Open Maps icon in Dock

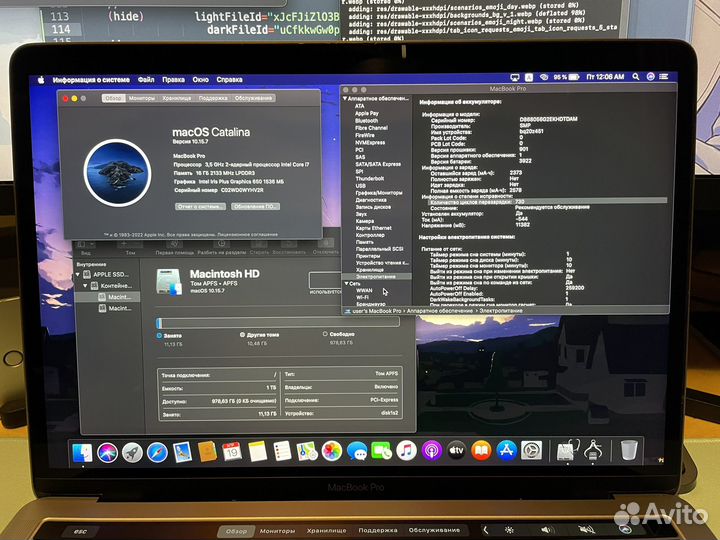tap(307, 451)
